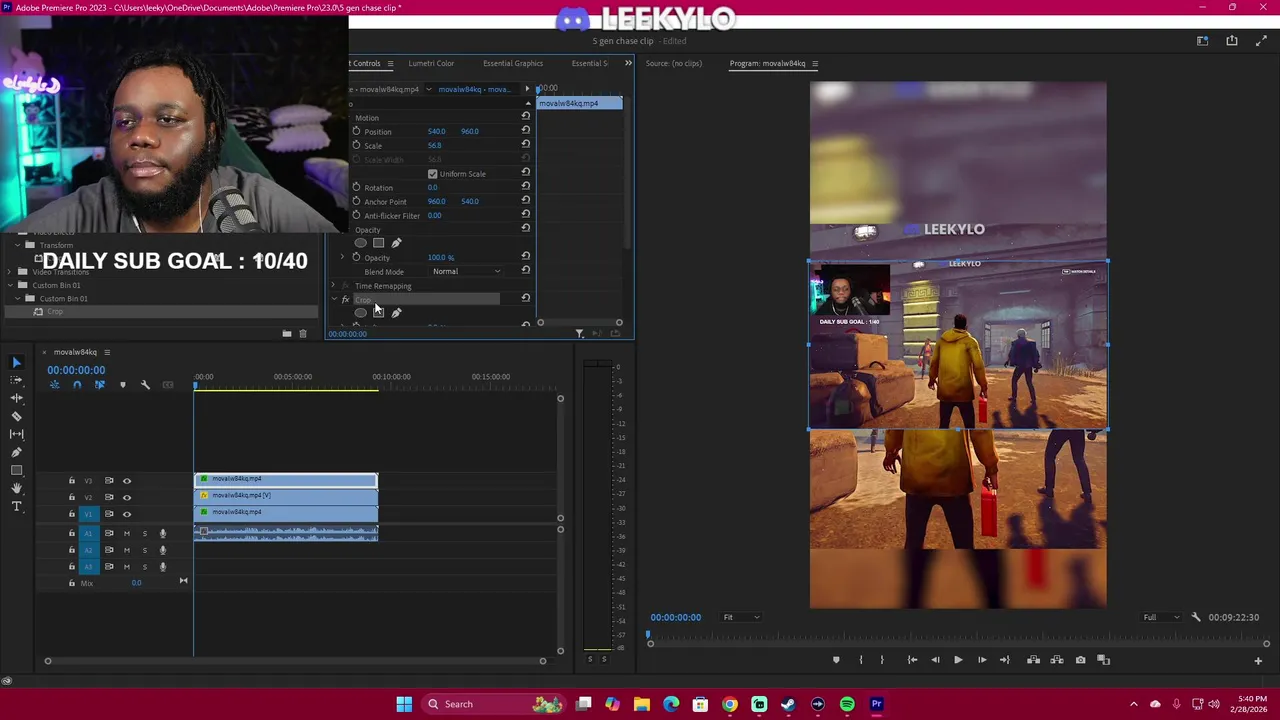
Task: Open the Fit zoom level dropdown
Action: pos(741,617)
